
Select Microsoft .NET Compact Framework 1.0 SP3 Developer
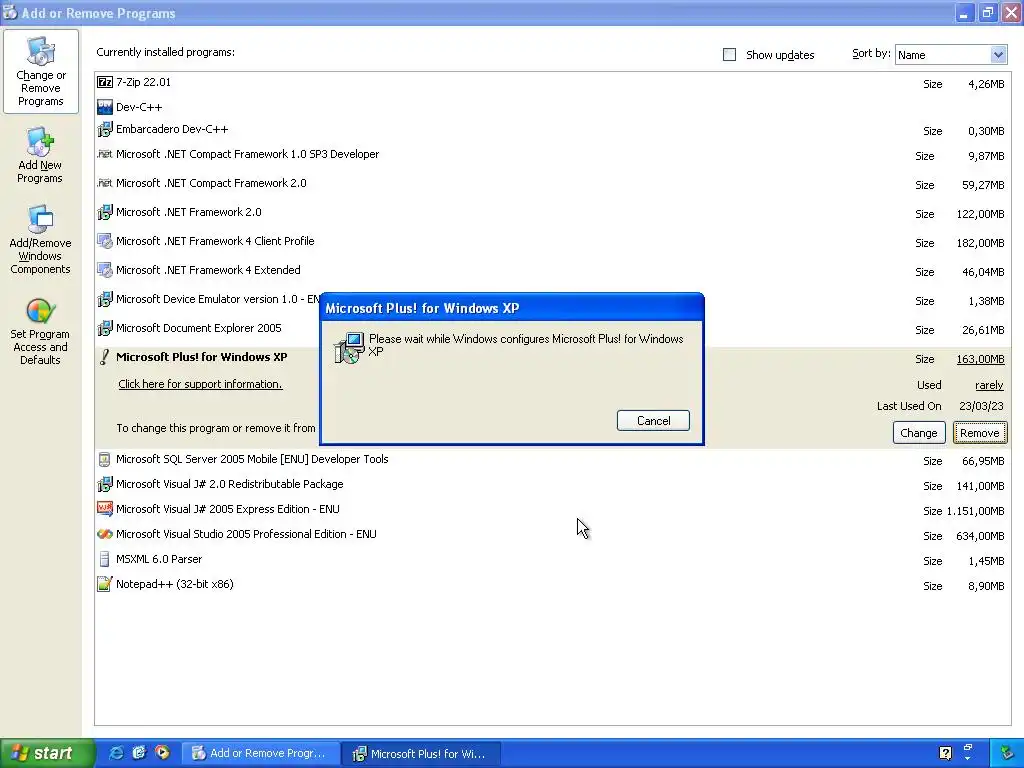click(x=552, y=155)
